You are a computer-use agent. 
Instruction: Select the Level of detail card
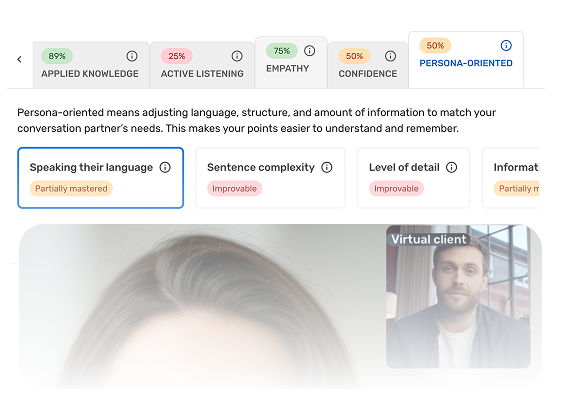point(413,178)
